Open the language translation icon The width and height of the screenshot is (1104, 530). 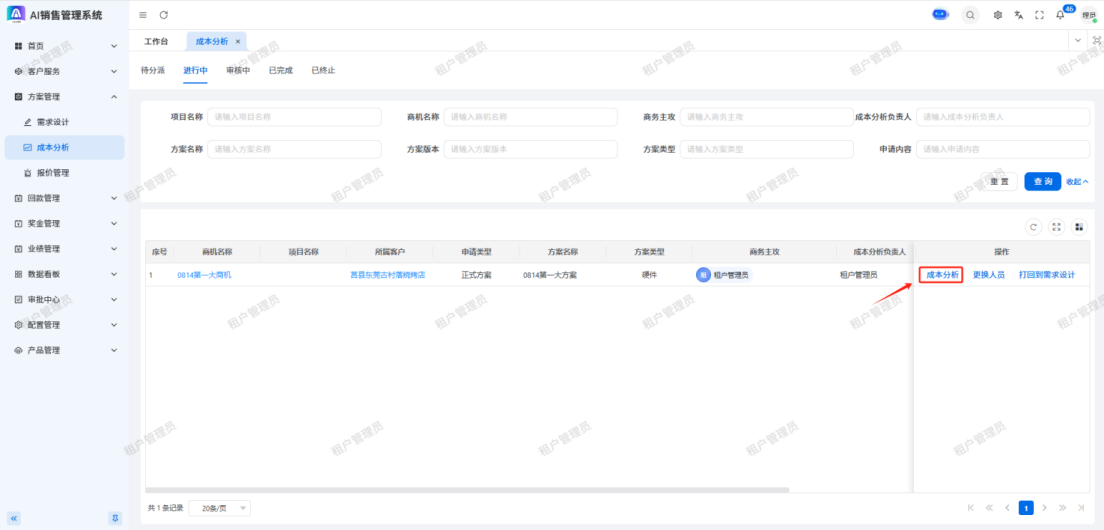coord(1019,15)
